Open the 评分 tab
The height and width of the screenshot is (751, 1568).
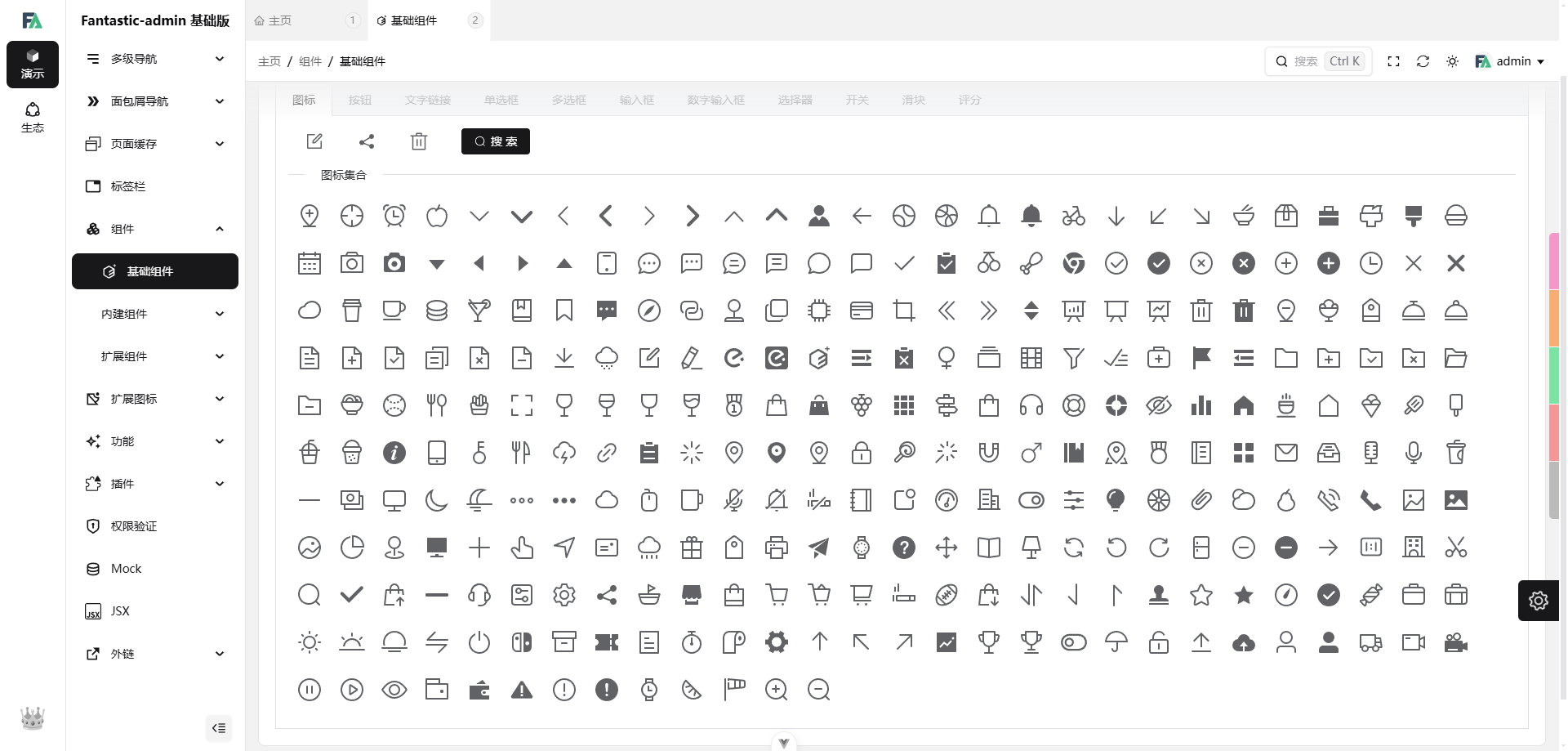970,100
